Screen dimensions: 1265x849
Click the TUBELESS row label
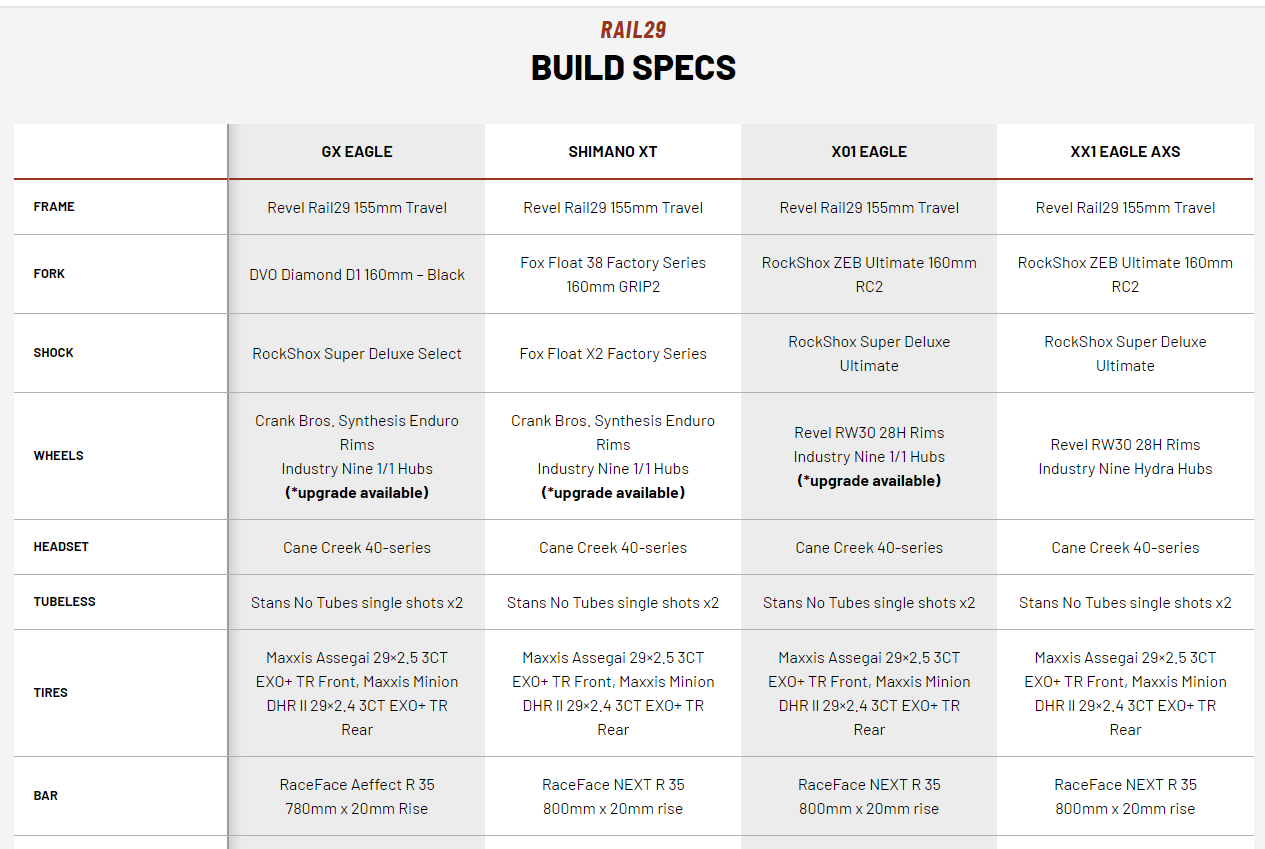(65, 602)
